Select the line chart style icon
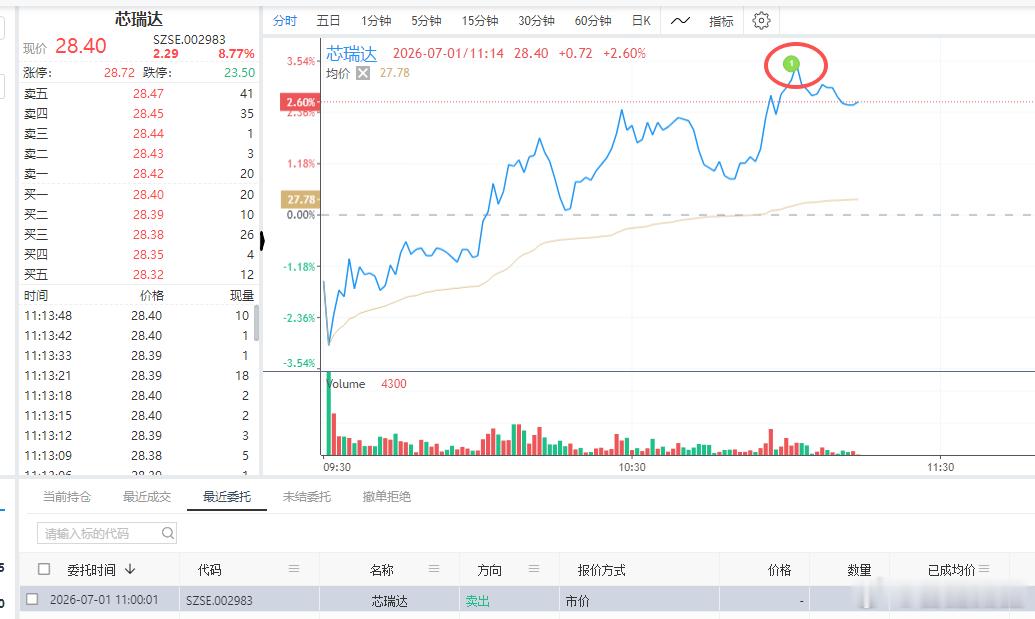 tap(680, 21)
